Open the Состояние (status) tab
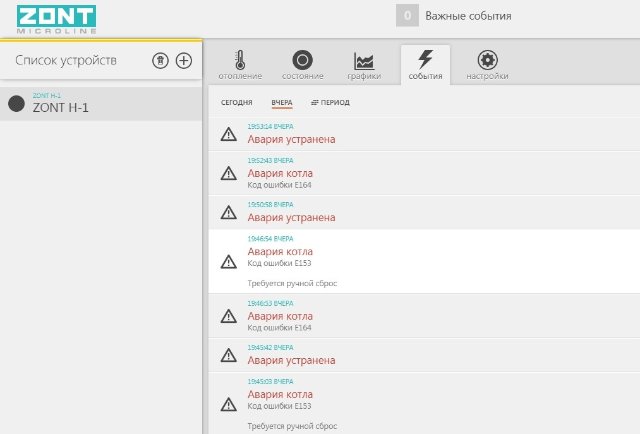This screenshot has width=640, height=434. [x=303, y=65]
